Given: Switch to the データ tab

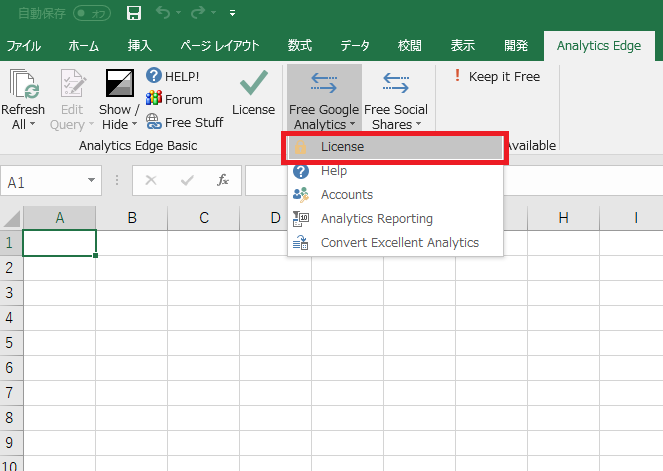Looking at the screenshot, I should tap(355, 45).
